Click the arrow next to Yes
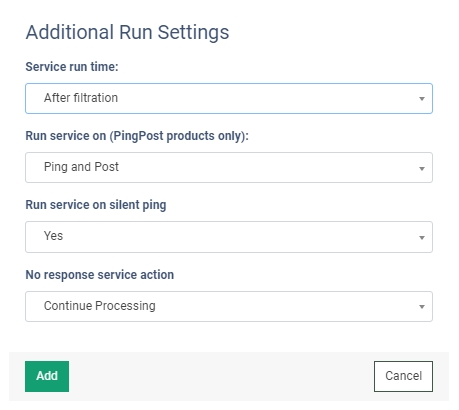This screenshot has width=459, height=410. 422,238
